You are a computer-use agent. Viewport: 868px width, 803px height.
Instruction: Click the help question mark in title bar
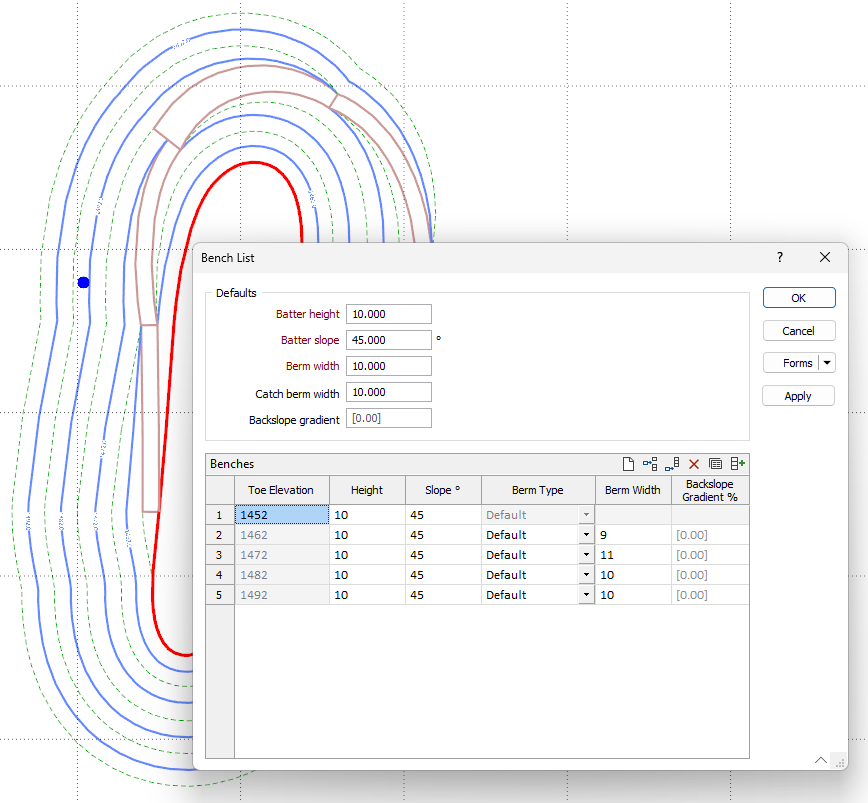780,257
